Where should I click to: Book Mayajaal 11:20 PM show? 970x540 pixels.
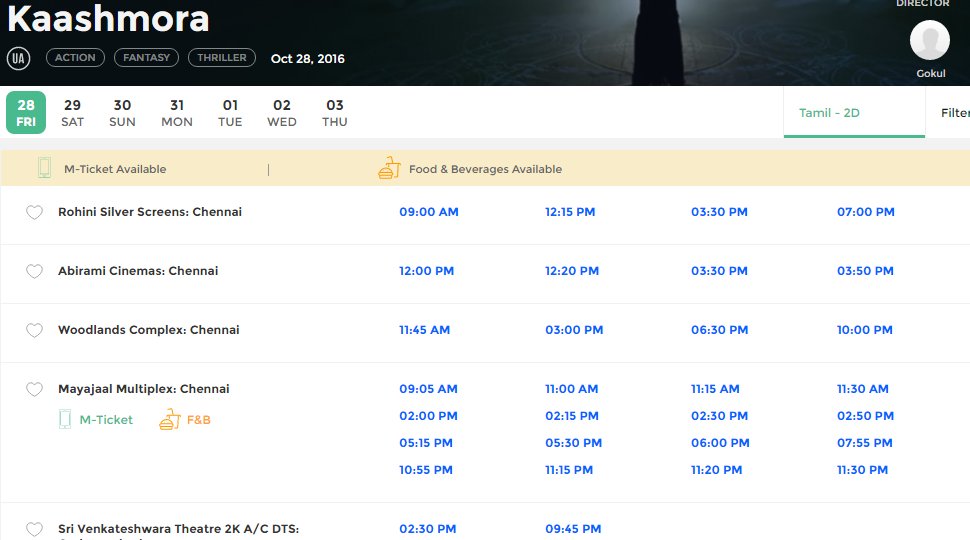(716, 469)
